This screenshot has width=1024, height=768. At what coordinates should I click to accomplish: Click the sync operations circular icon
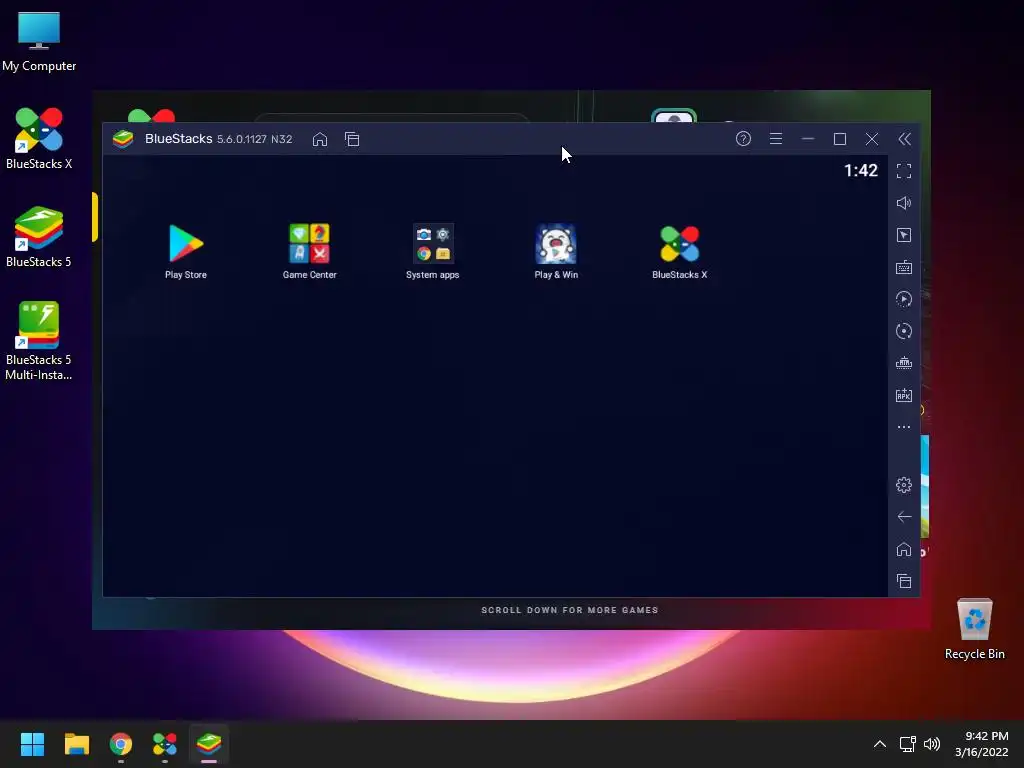(x=904, y=331)
